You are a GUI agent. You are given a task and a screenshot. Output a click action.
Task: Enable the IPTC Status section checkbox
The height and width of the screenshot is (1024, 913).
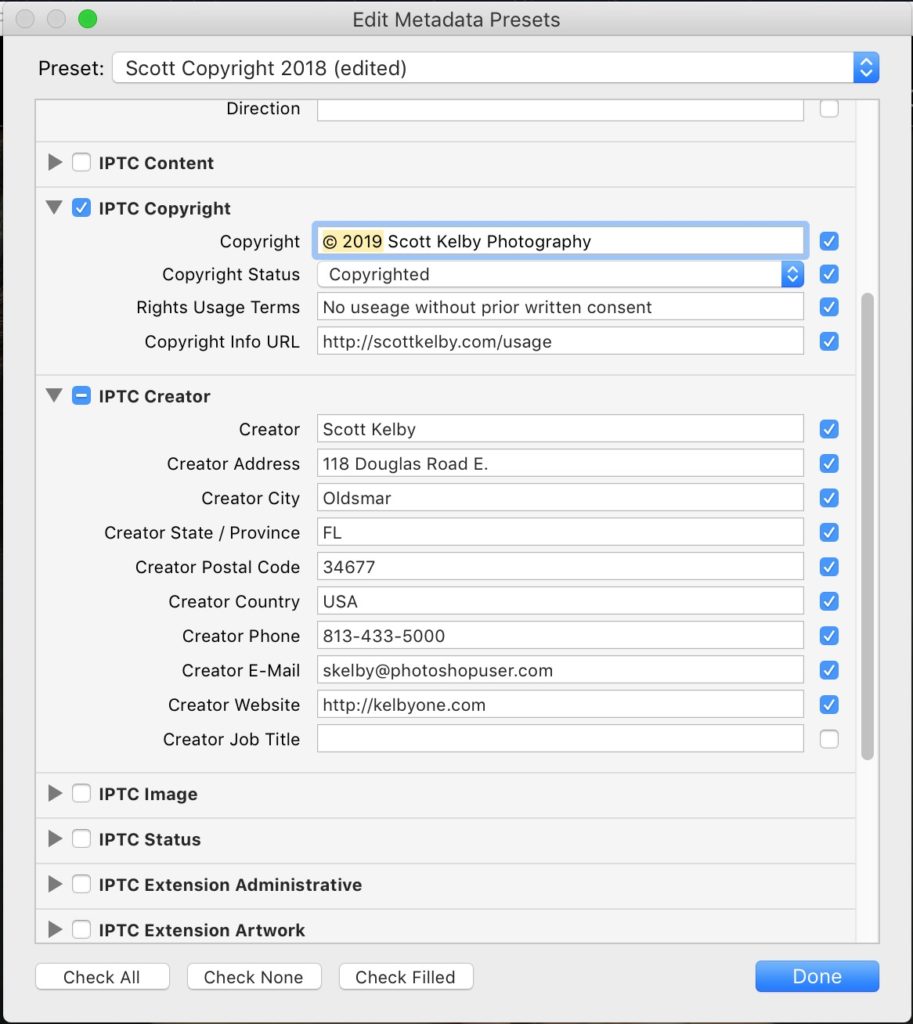(82, 839)
